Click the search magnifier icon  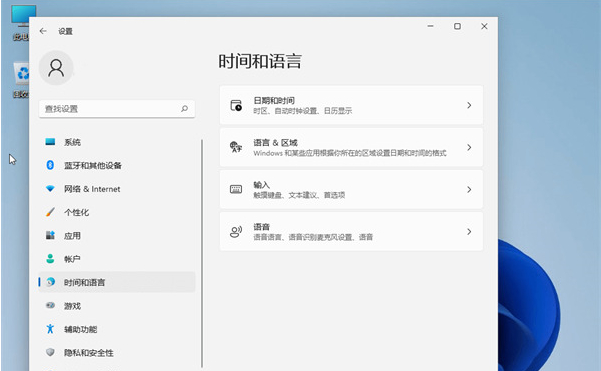point(184,108)
